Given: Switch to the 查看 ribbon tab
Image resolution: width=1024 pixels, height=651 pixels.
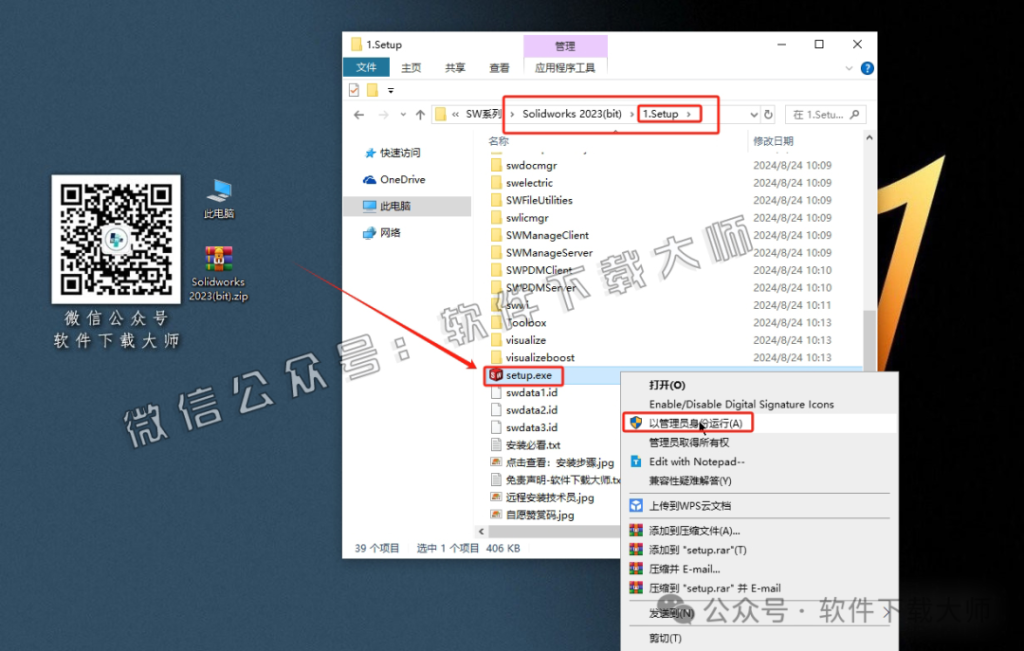Looking at the screenshot, I should 499,67.
